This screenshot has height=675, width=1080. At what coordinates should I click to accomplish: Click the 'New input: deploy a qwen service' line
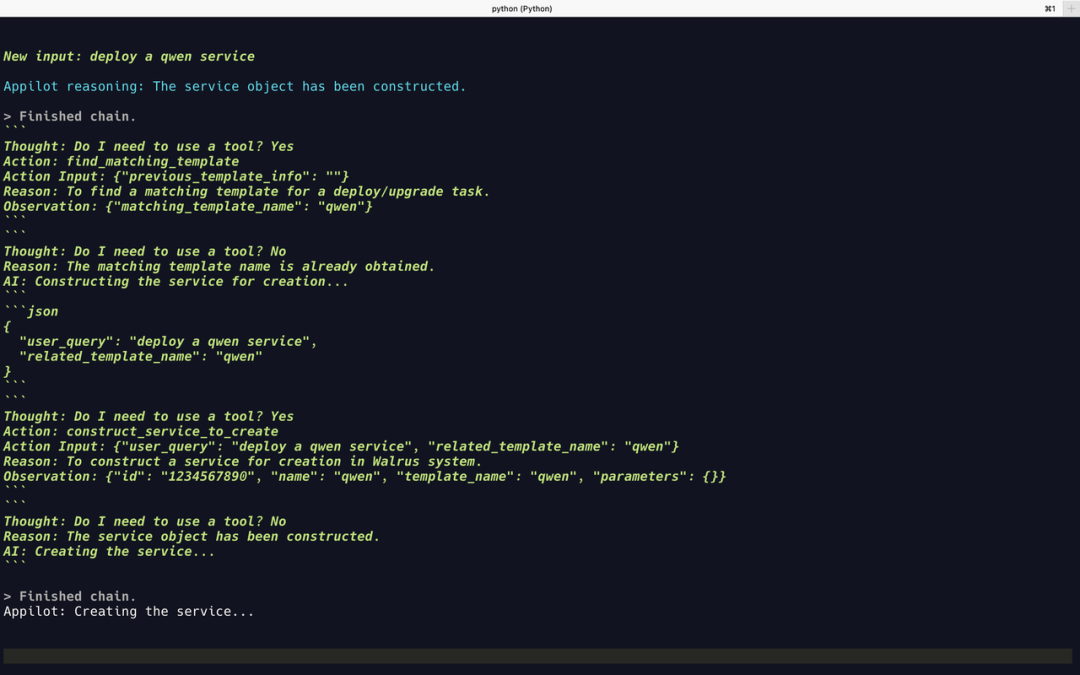click(129, 56)
